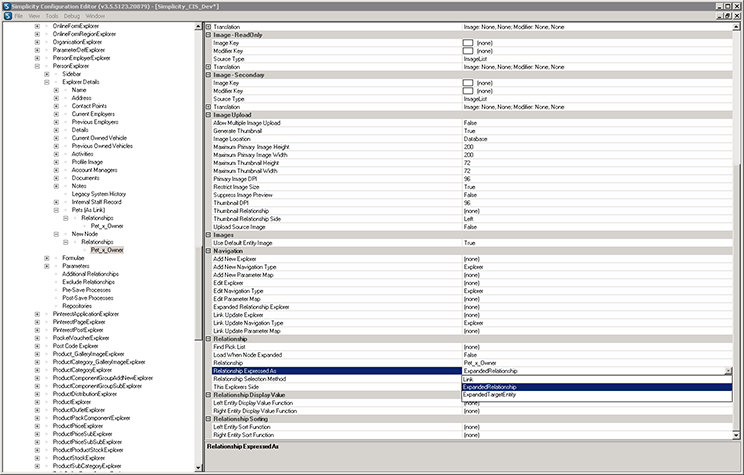Viewport: 744px width, 475px height.
Task: Select the Expanded Relationship Explorer property
Action: tap(251, 307)
